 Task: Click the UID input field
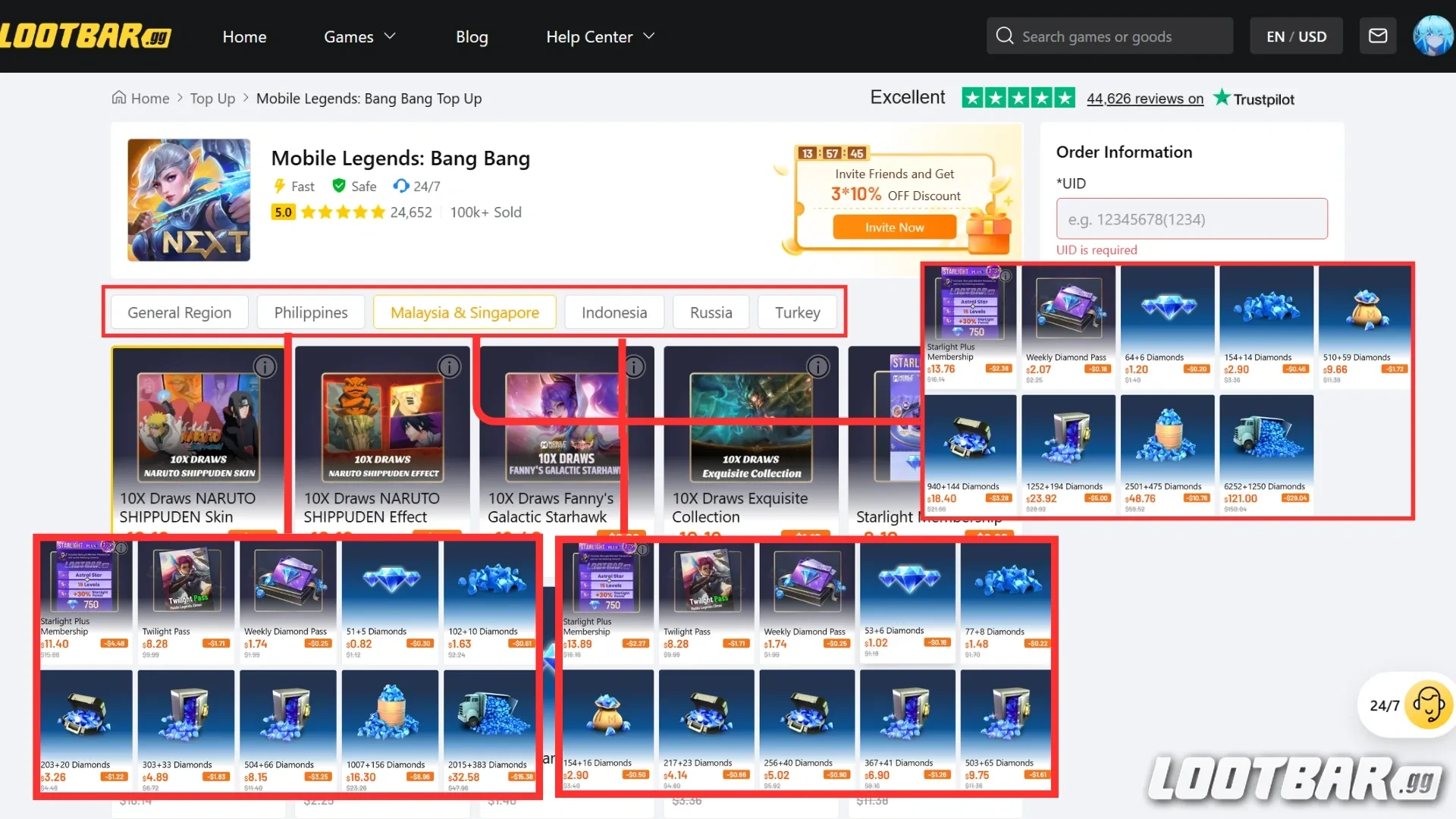(x=1191, y=219)
